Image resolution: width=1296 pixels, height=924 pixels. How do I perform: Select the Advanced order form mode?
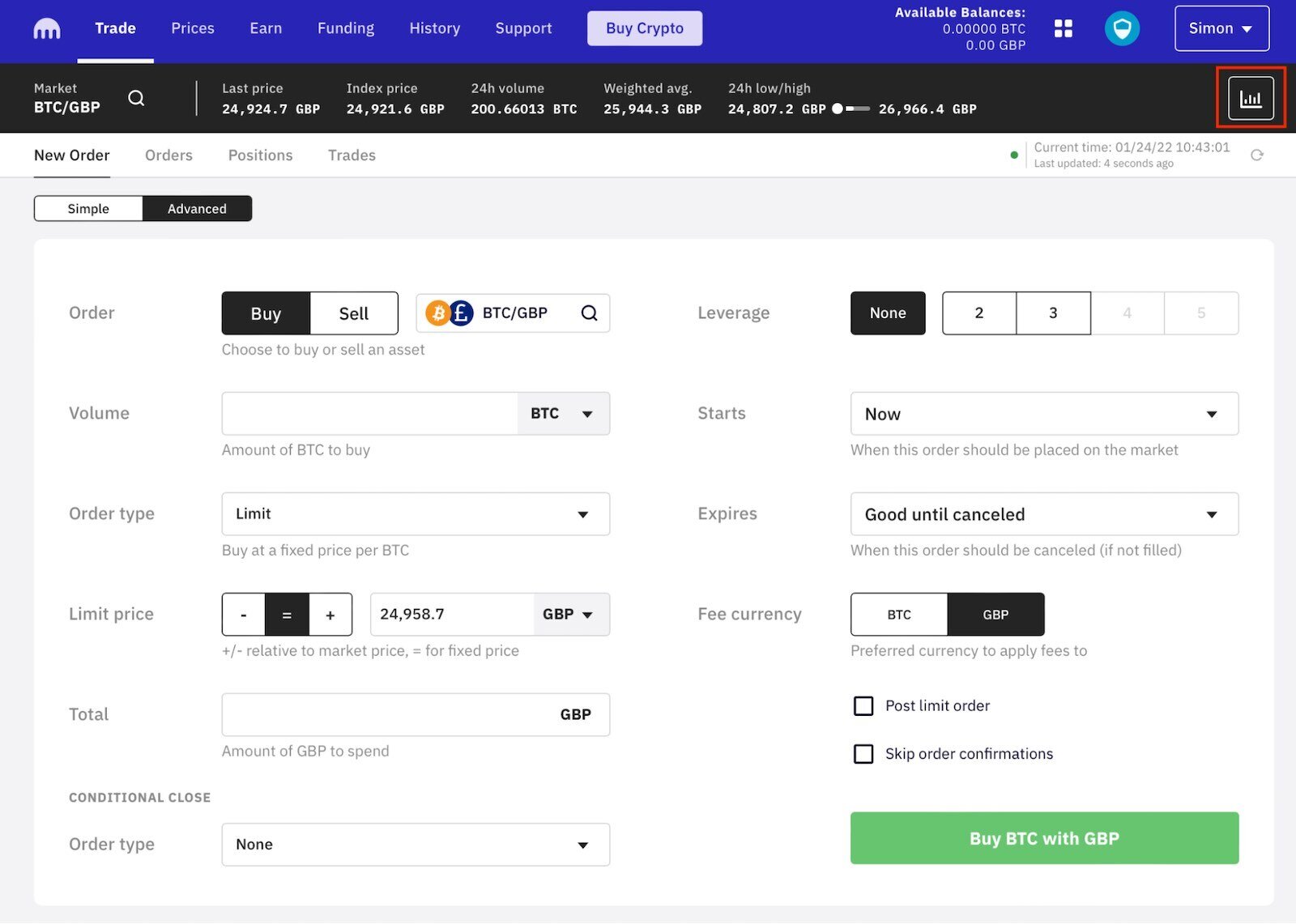(197, 208)
